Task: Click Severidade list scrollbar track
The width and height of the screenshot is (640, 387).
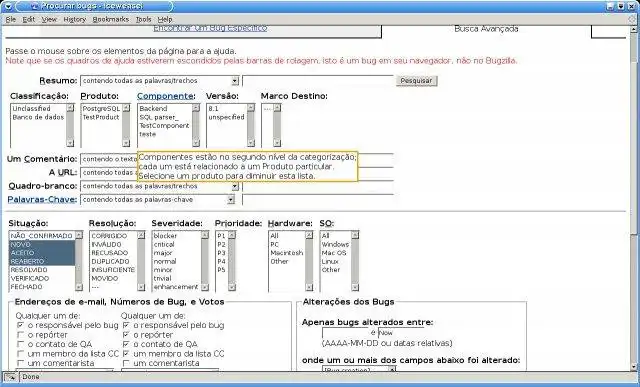Action: [205, 261]
